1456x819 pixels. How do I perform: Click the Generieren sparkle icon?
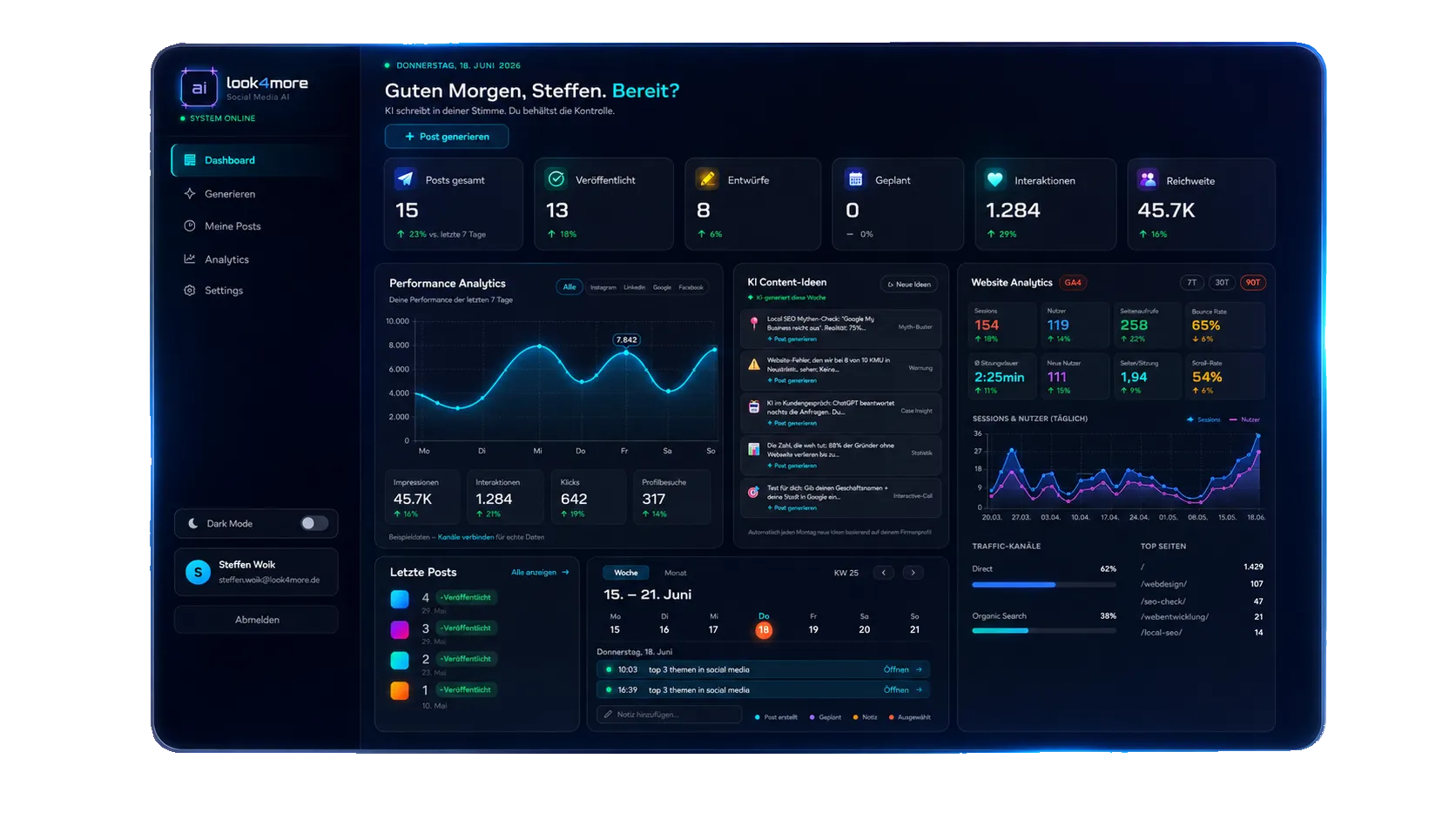click(190, 194)
